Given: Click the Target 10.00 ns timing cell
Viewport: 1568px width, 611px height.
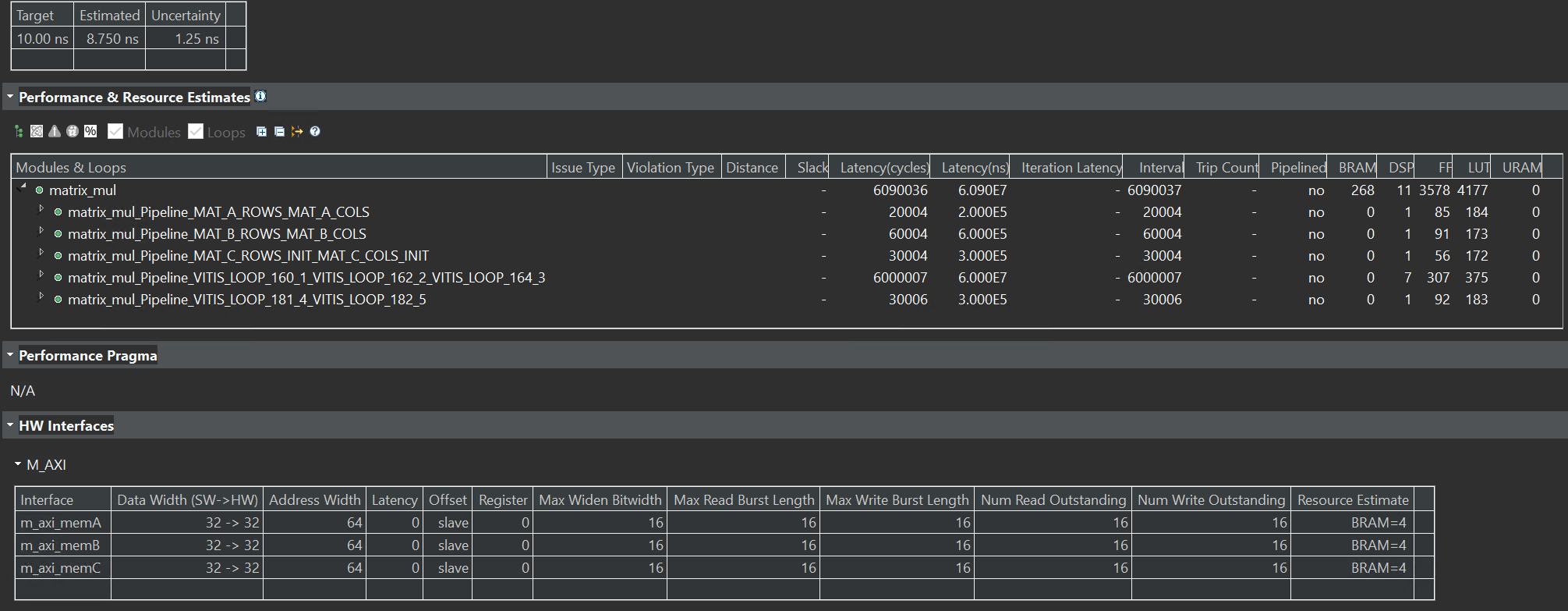Looking at the screenshot, I should pyautogui.click(x=42, y=39).
